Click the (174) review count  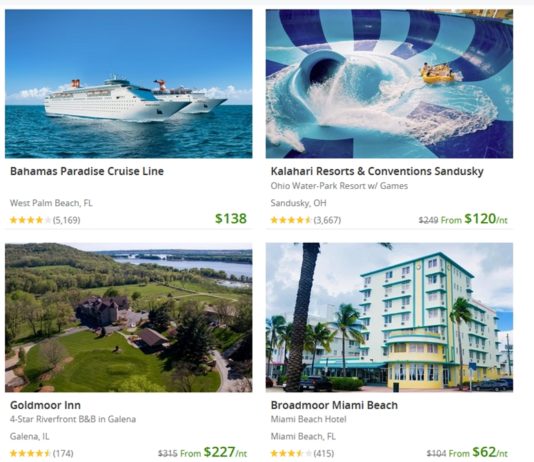click(63, 453)
